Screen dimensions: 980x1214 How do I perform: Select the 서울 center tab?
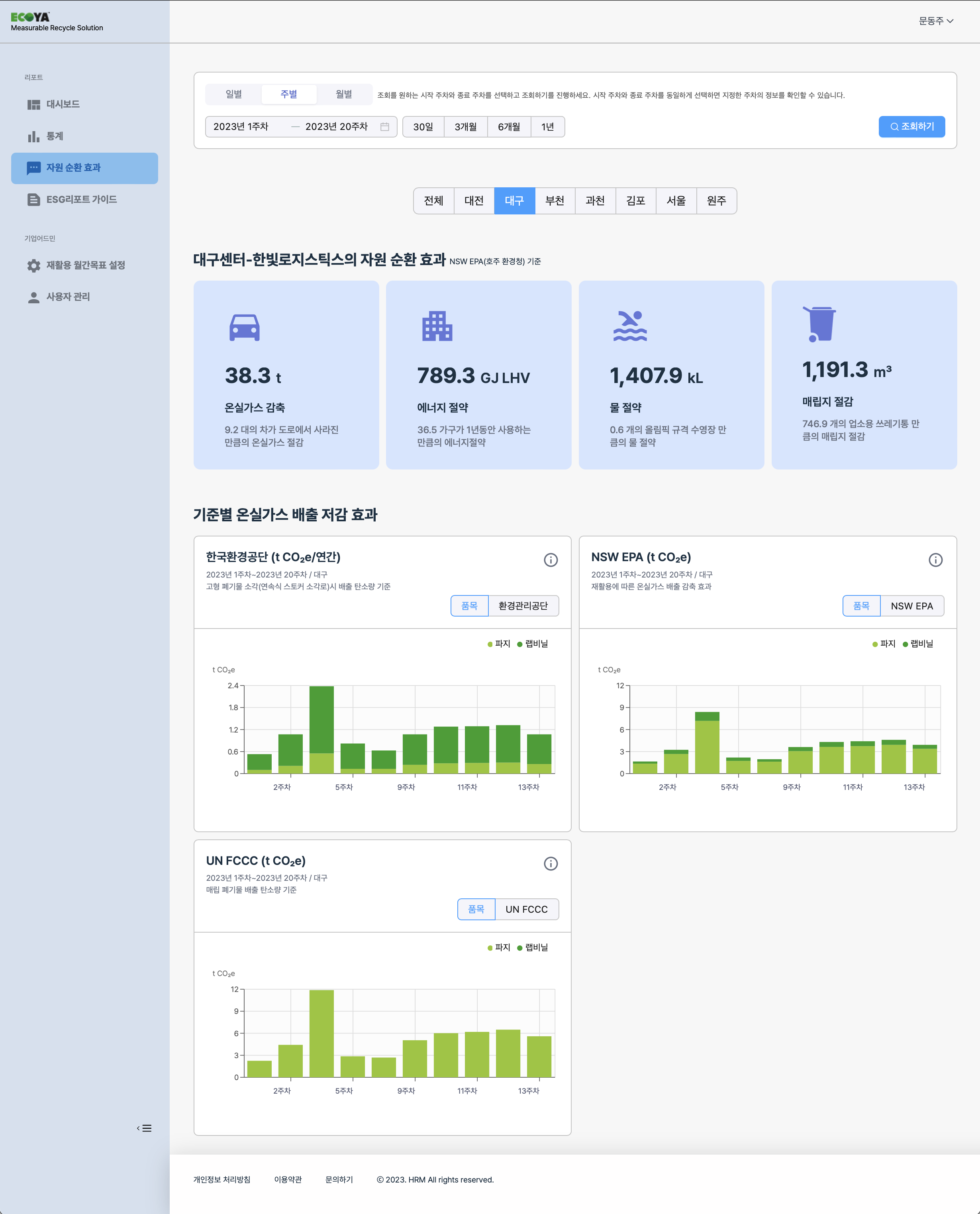pos(676,200)
